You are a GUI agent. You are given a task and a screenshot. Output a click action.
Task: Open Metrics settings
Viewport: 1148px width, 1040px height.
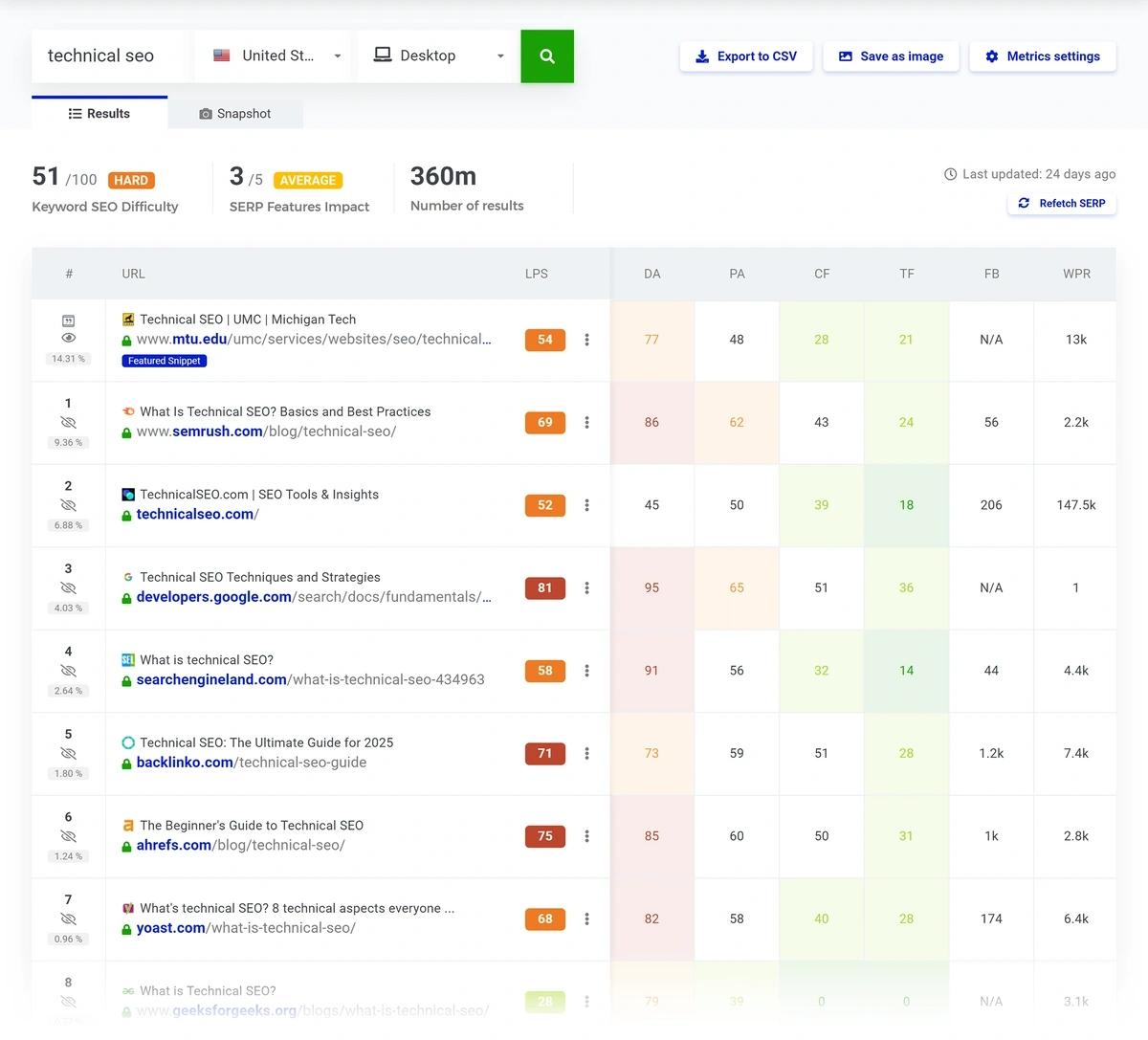(1043, 56)
